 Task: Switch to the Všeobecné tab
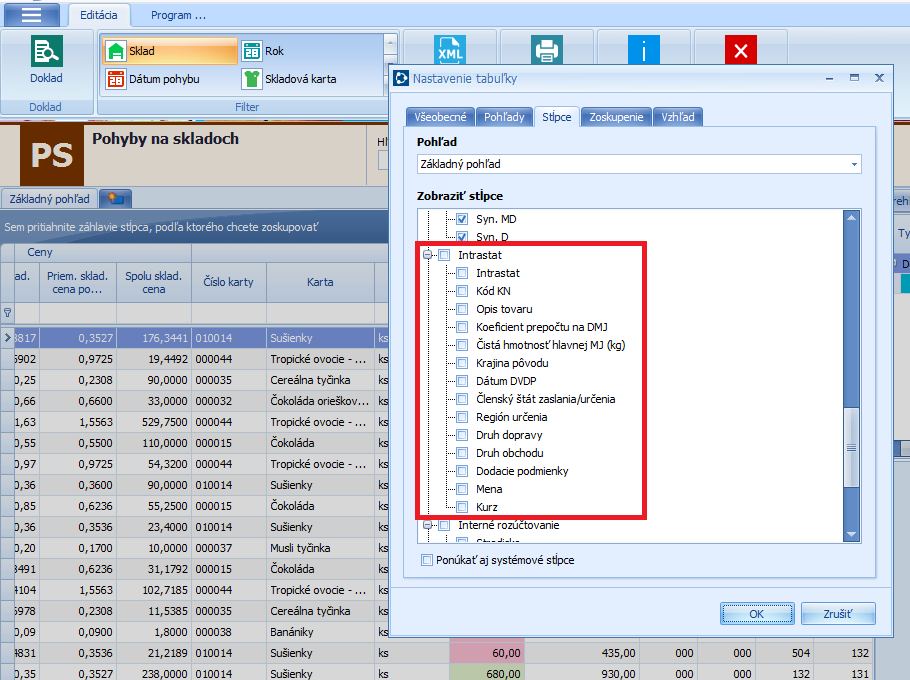click(440, 117)
